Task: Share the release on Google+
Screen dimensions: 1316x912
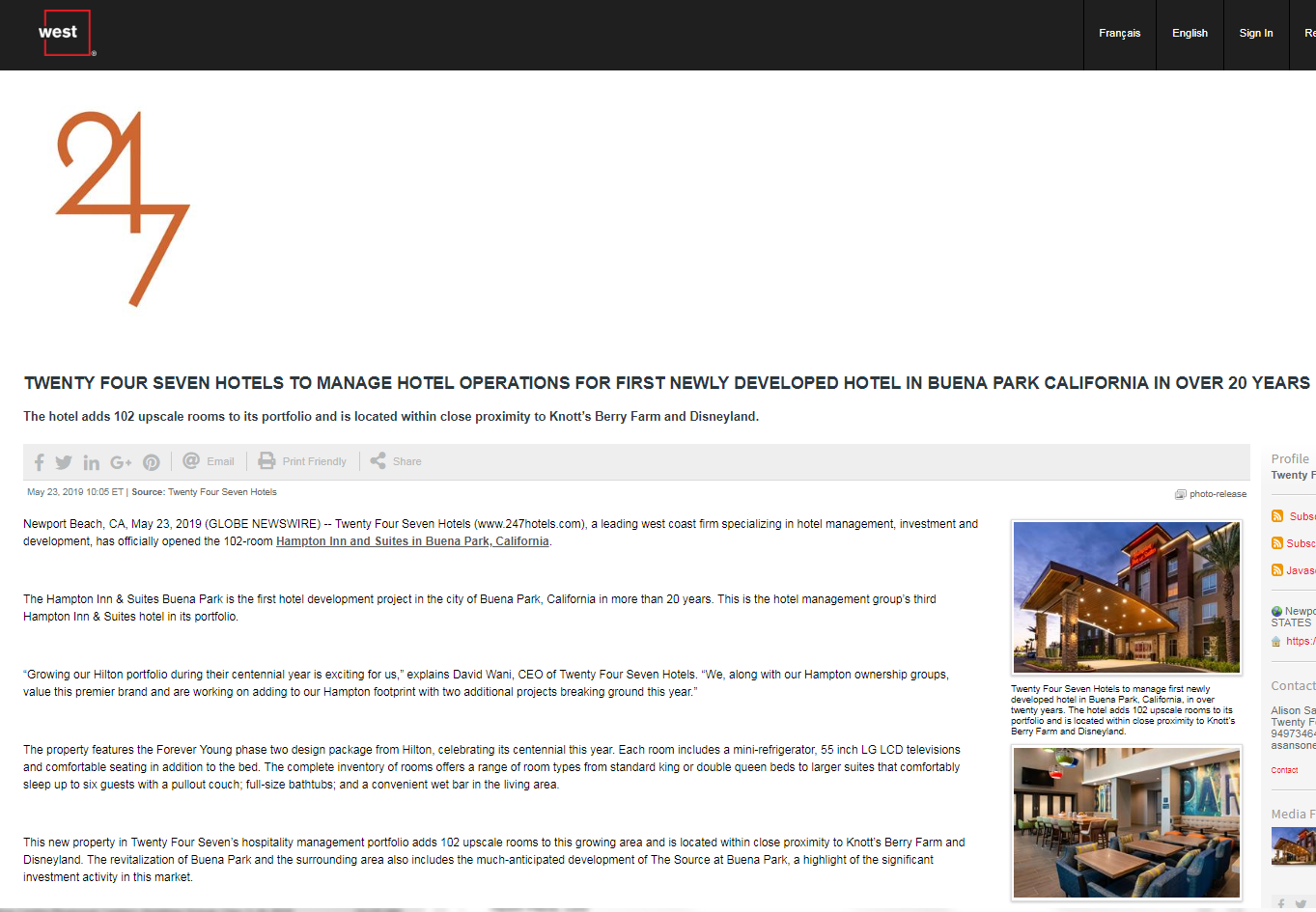Action: (x=121, y=462)
